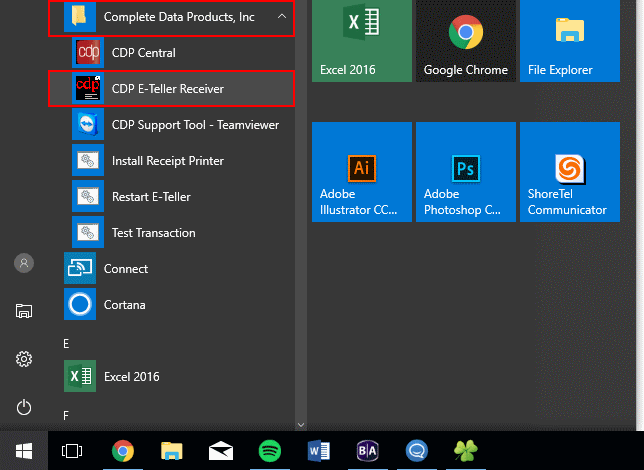This screenshot has height=470, width=644.
Task: Click app list scroll down arrow
Action: coord(301,425)
